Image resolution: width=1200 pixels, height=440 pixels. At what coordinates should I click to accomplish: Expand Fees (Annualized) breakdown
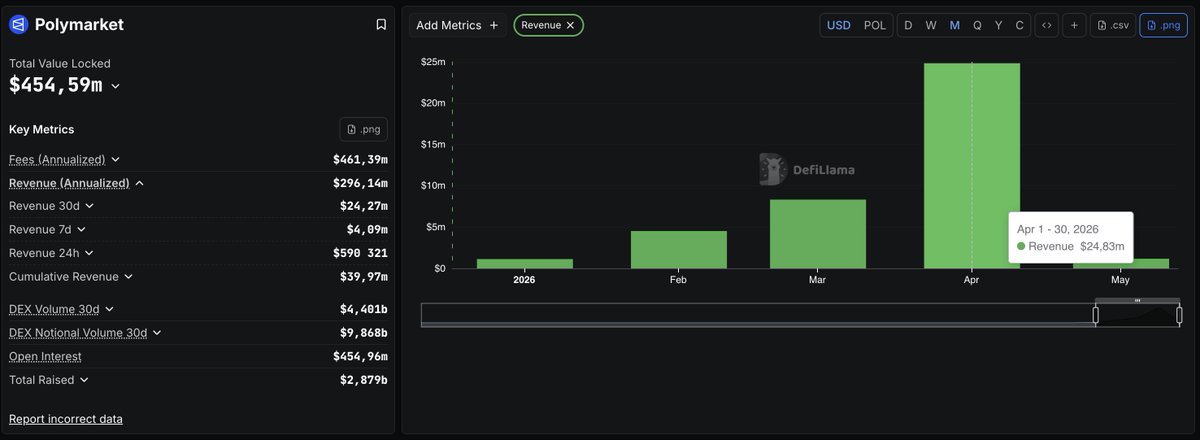116,159
